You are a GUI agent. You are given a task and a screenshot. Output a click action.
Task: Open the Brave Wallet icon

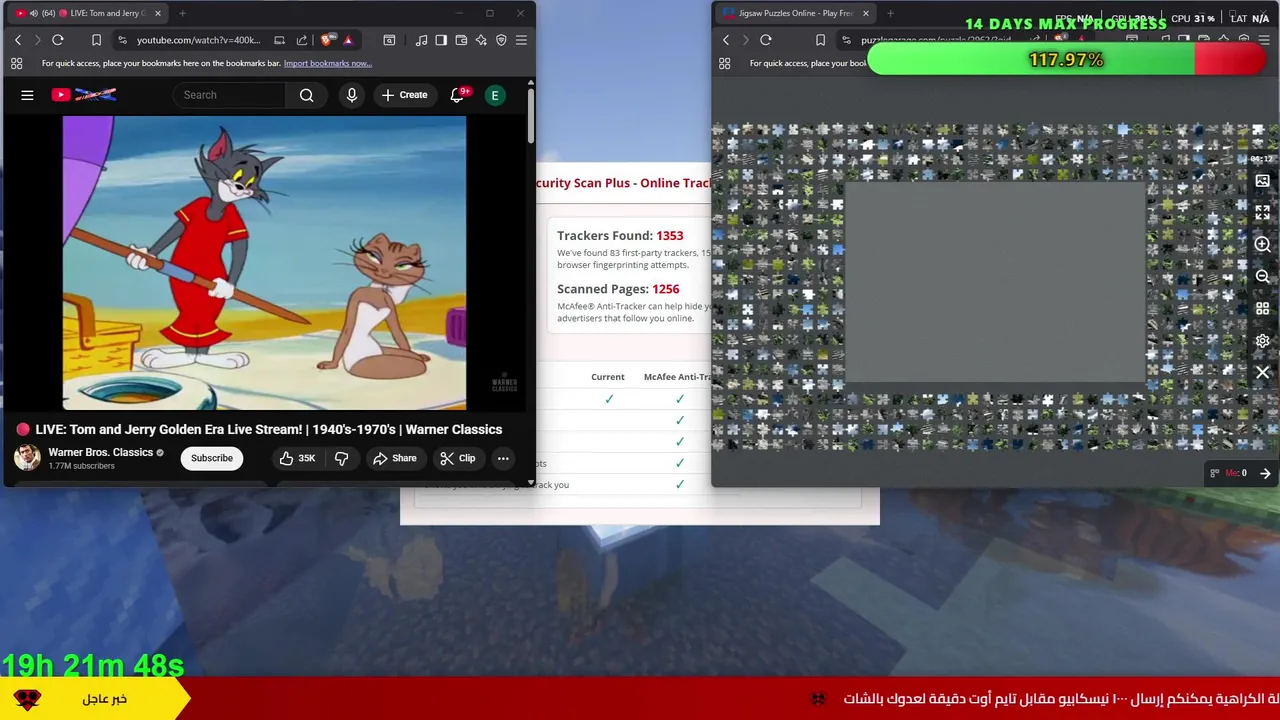tap(461, 40)
